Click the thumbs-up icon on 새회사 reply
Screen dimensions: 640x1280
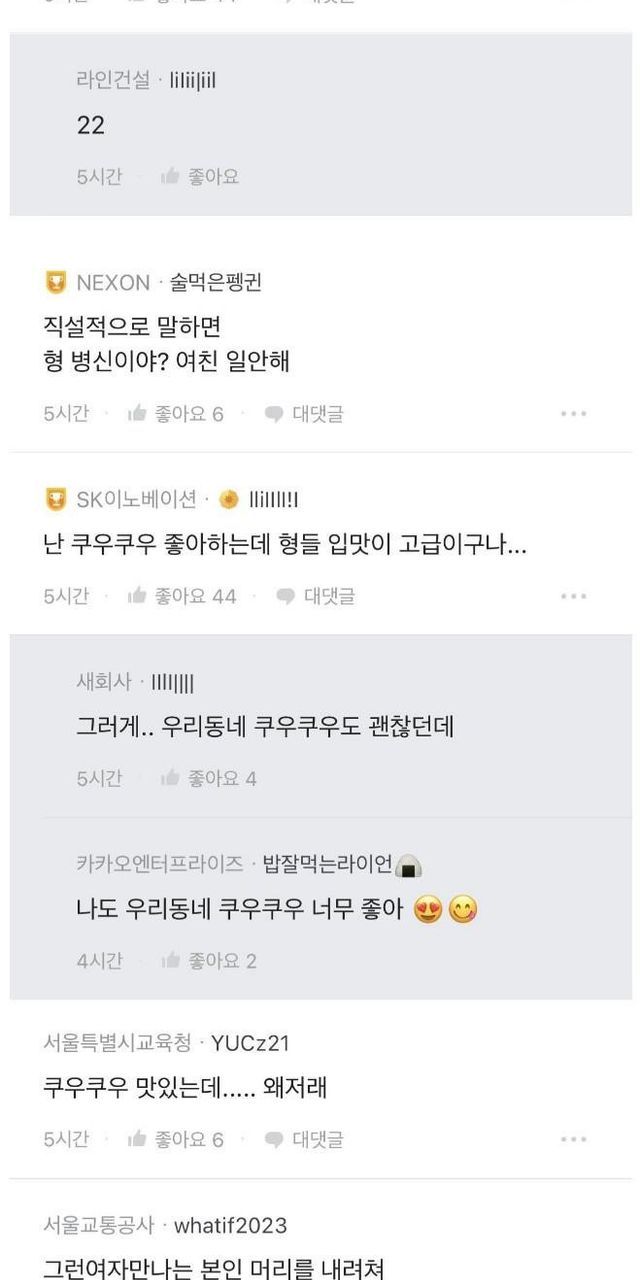pos(170,779)
